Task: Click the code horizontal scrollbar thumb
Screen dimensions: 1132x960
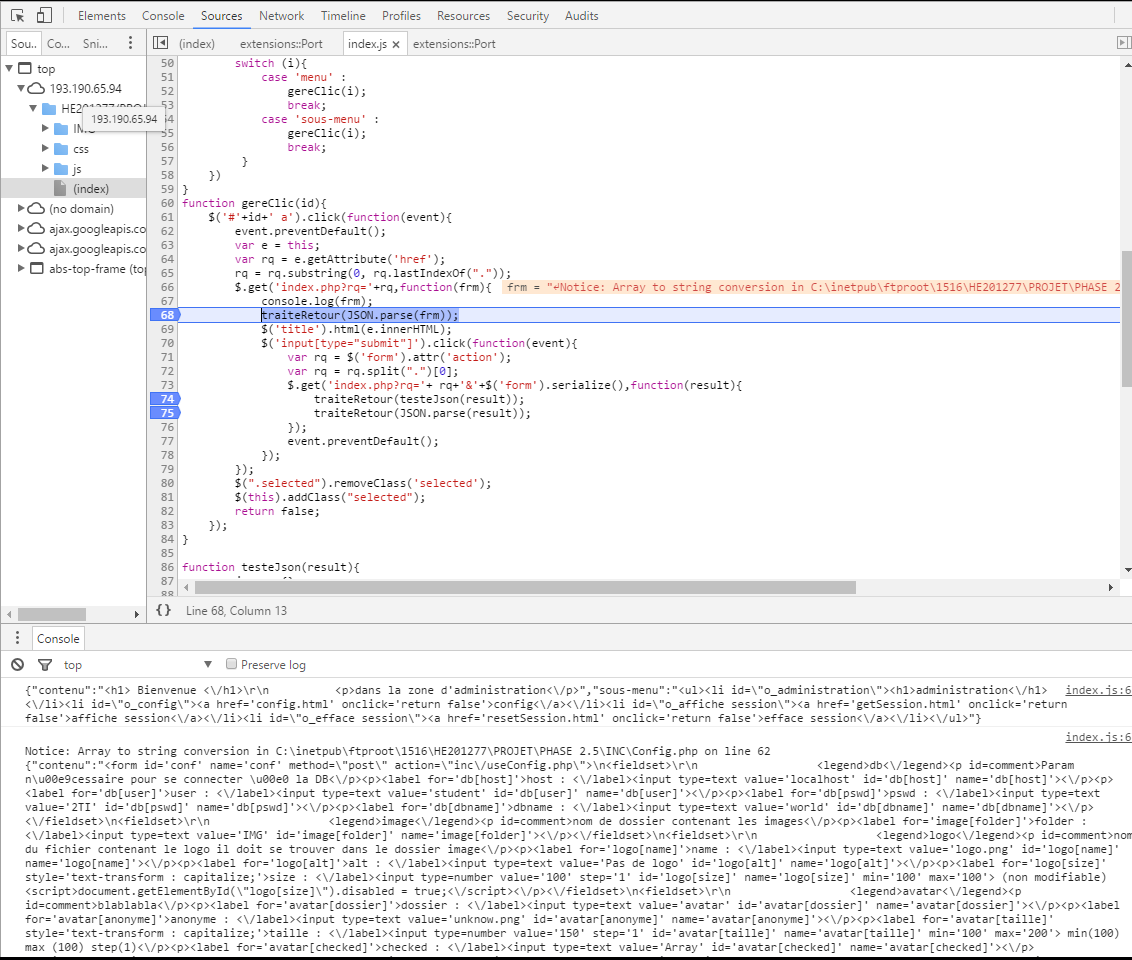Action: (524, 588)
